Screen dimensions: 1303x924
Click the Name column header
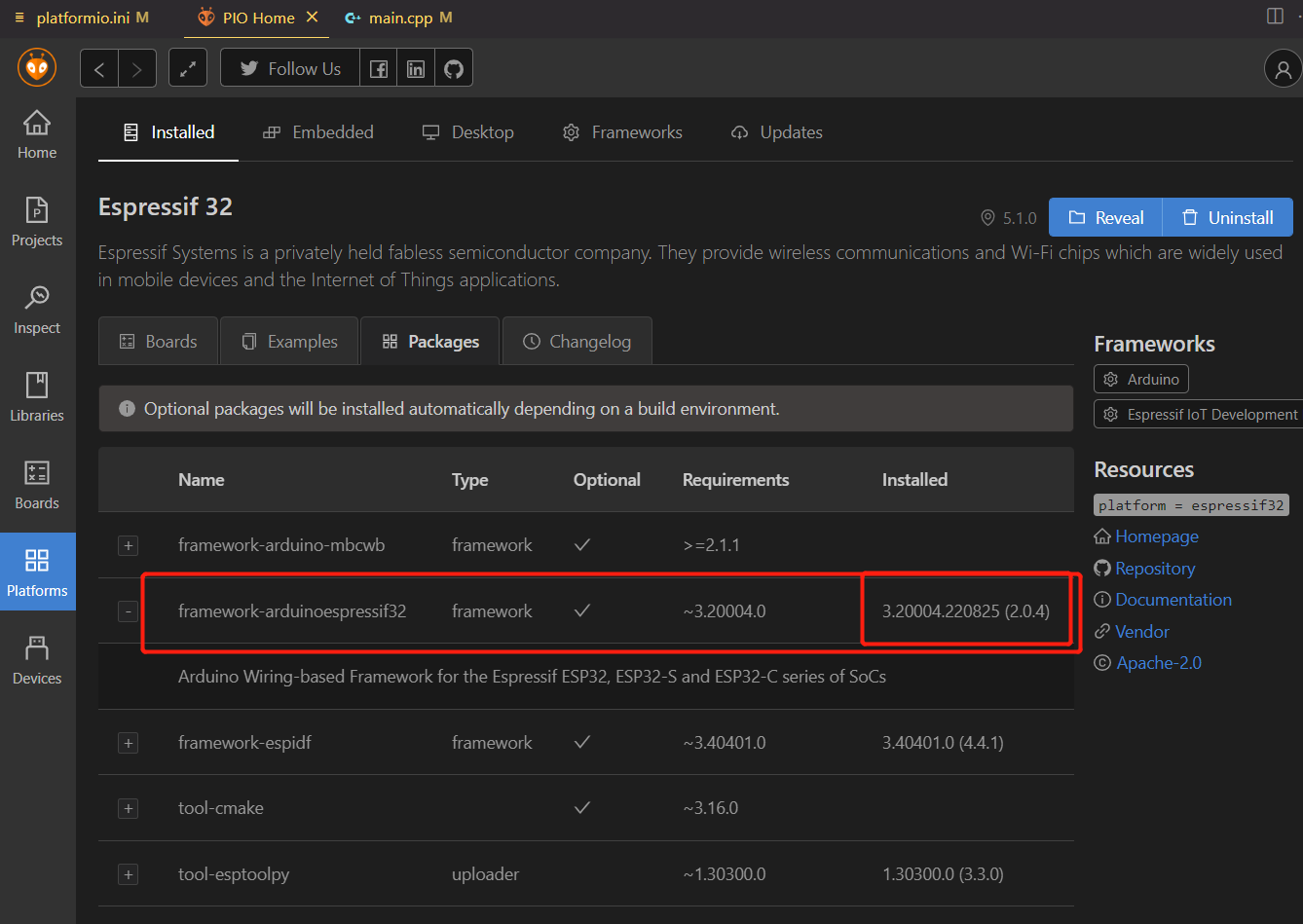(x=201, y=480)
